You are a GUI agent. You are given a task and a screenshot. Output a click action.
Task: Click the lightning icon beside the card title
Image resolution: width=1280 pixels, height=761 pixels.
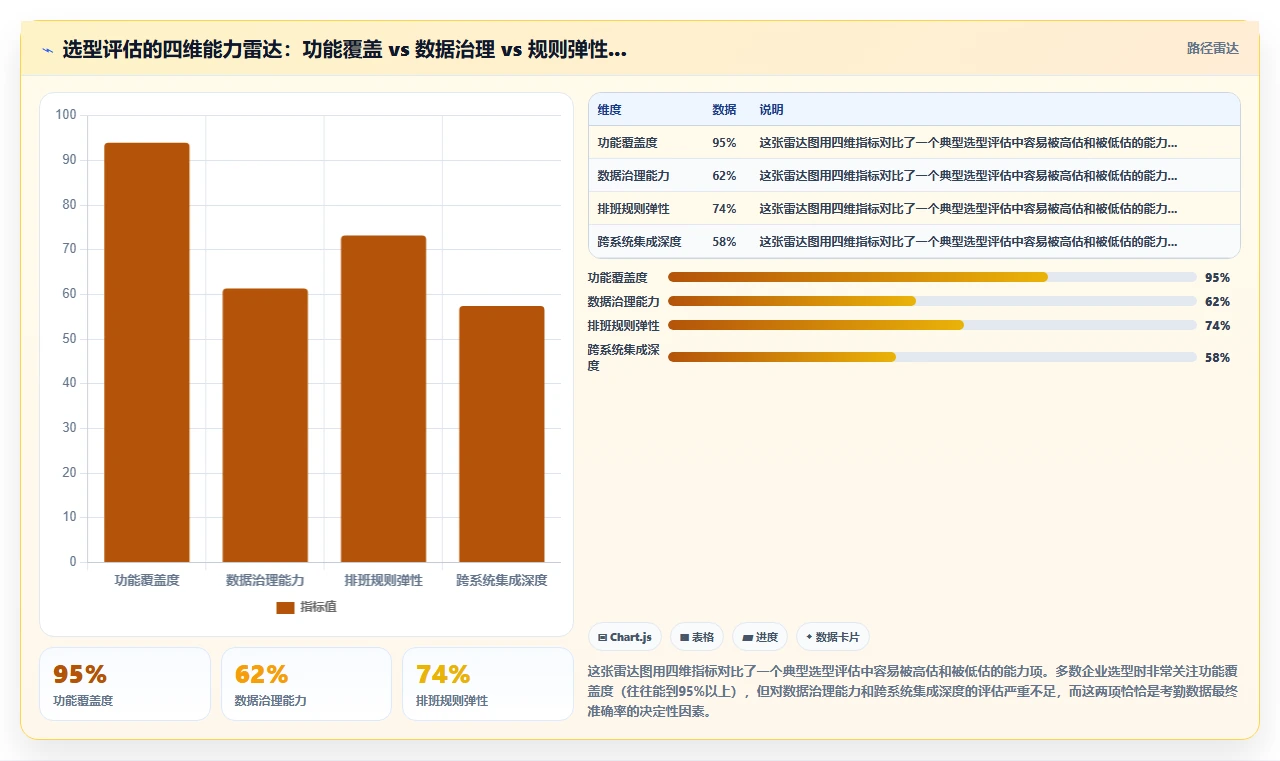[x=47, y=50]
